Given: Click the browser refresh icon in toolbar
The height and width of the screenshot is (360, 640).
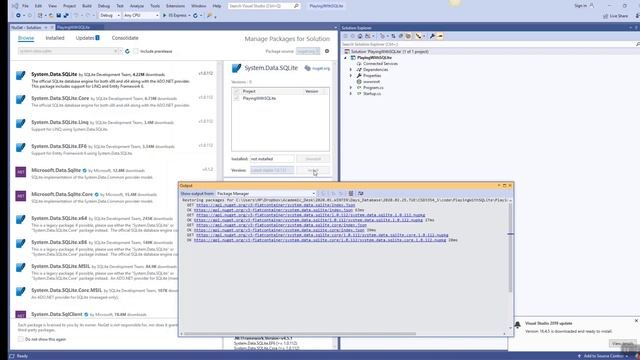Looking at the screenshot, I should coord(195,16).
